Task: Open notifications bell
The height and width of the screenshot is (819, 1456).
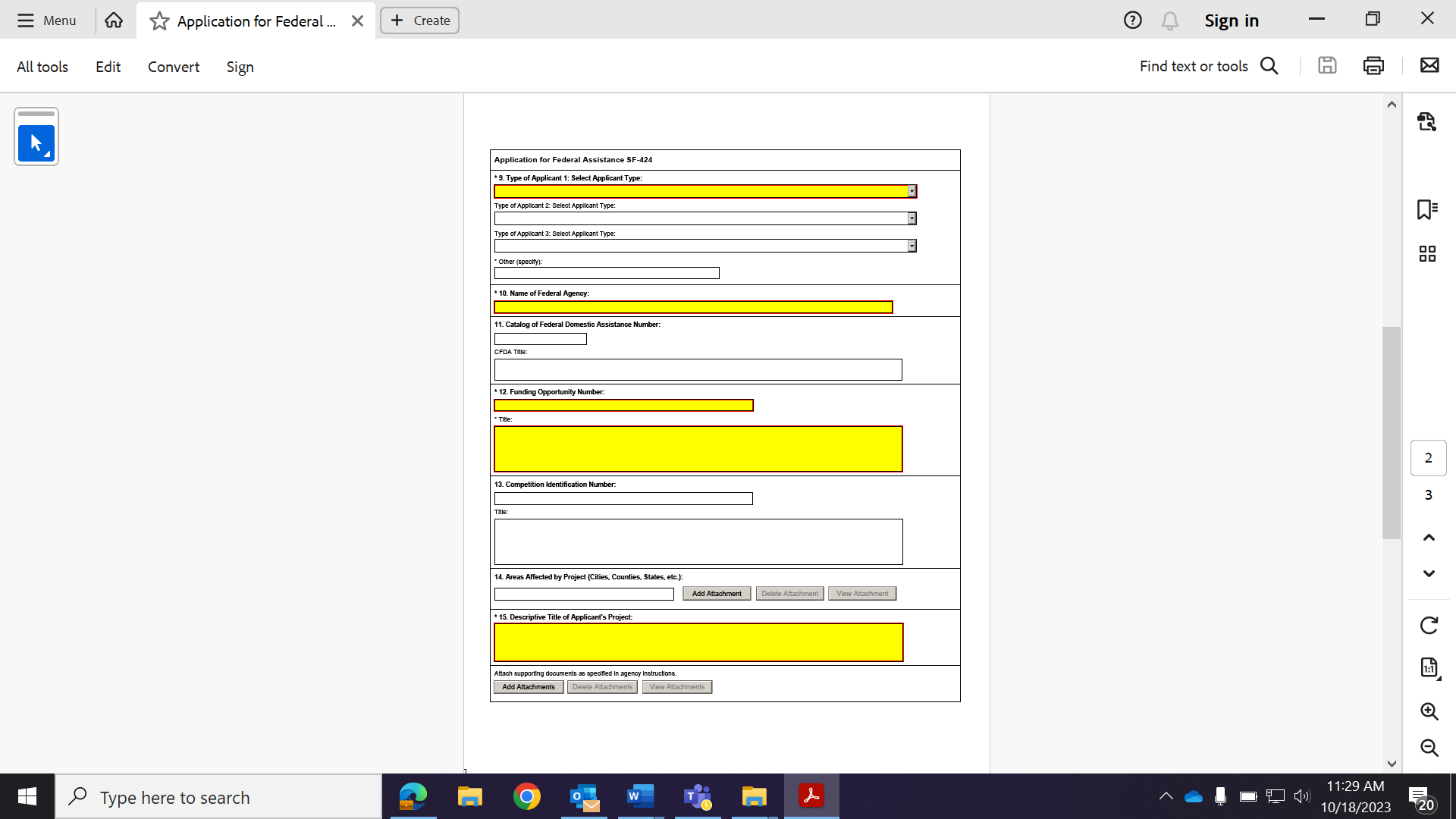Action: click(x=1170, y=21)
